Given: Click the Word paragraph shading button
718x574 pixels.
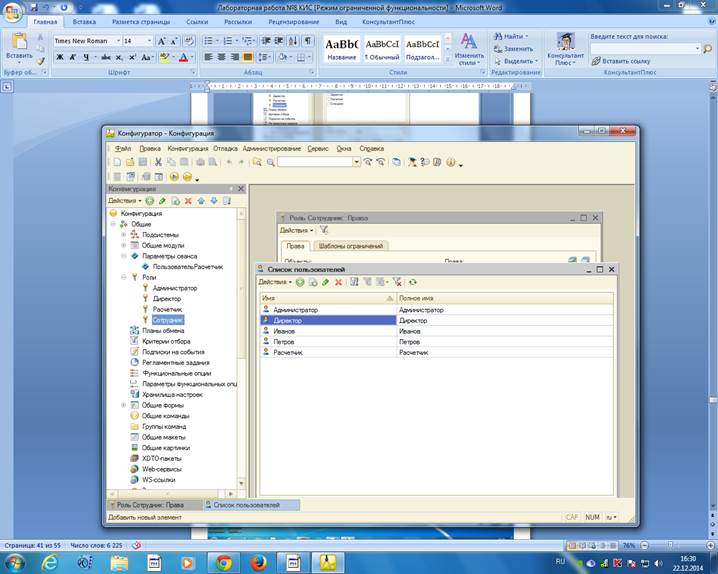Looking at the screenshot, I should pyautogui.click(x=283, y=57).
